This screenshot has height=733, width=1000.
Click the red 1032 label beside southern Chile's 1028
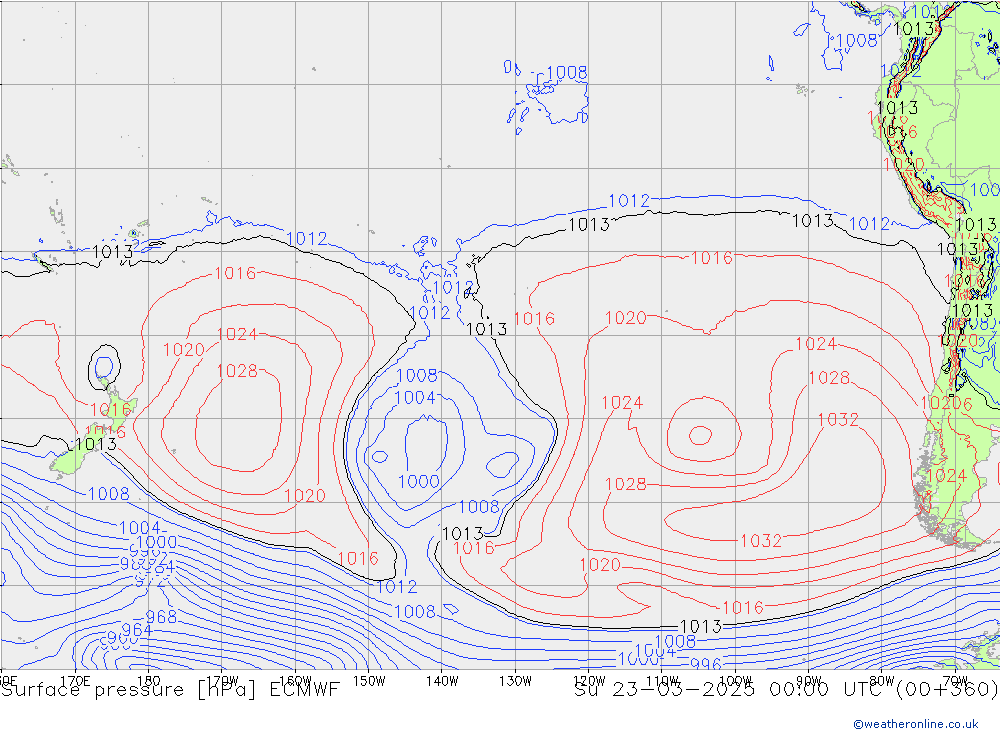pos(838,420)
